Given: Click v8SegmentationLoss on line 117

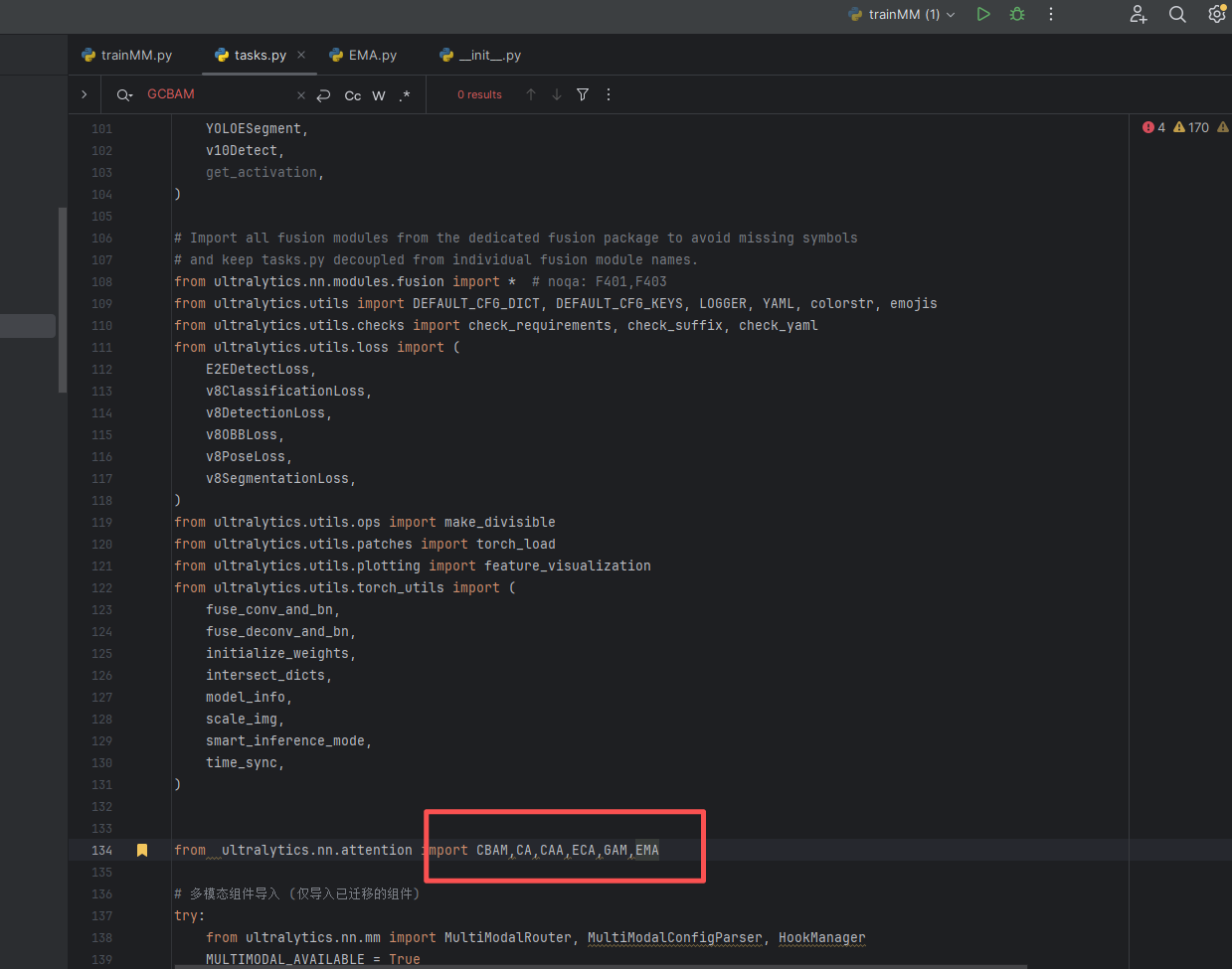Looking at the screenshot, I should 277,478.
